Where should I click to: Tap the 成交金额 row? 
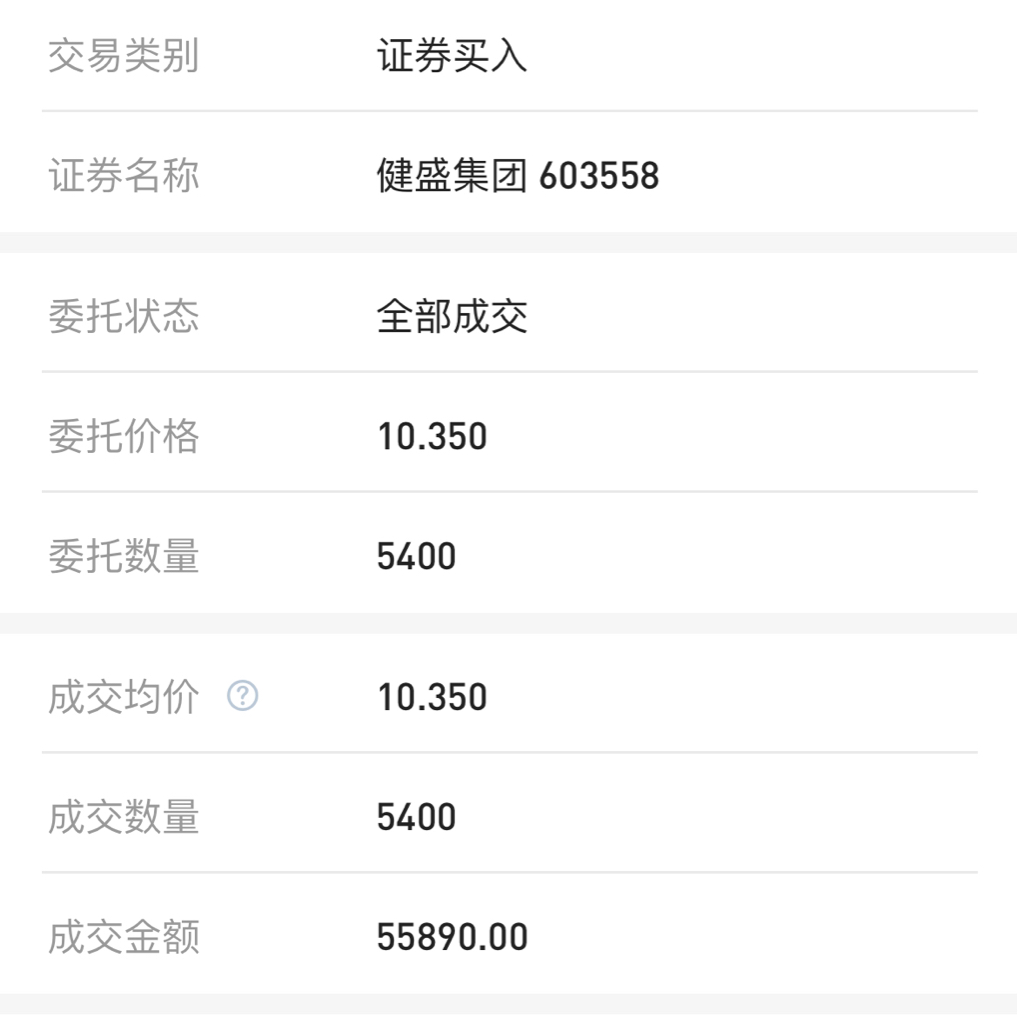tap(509, 933)
